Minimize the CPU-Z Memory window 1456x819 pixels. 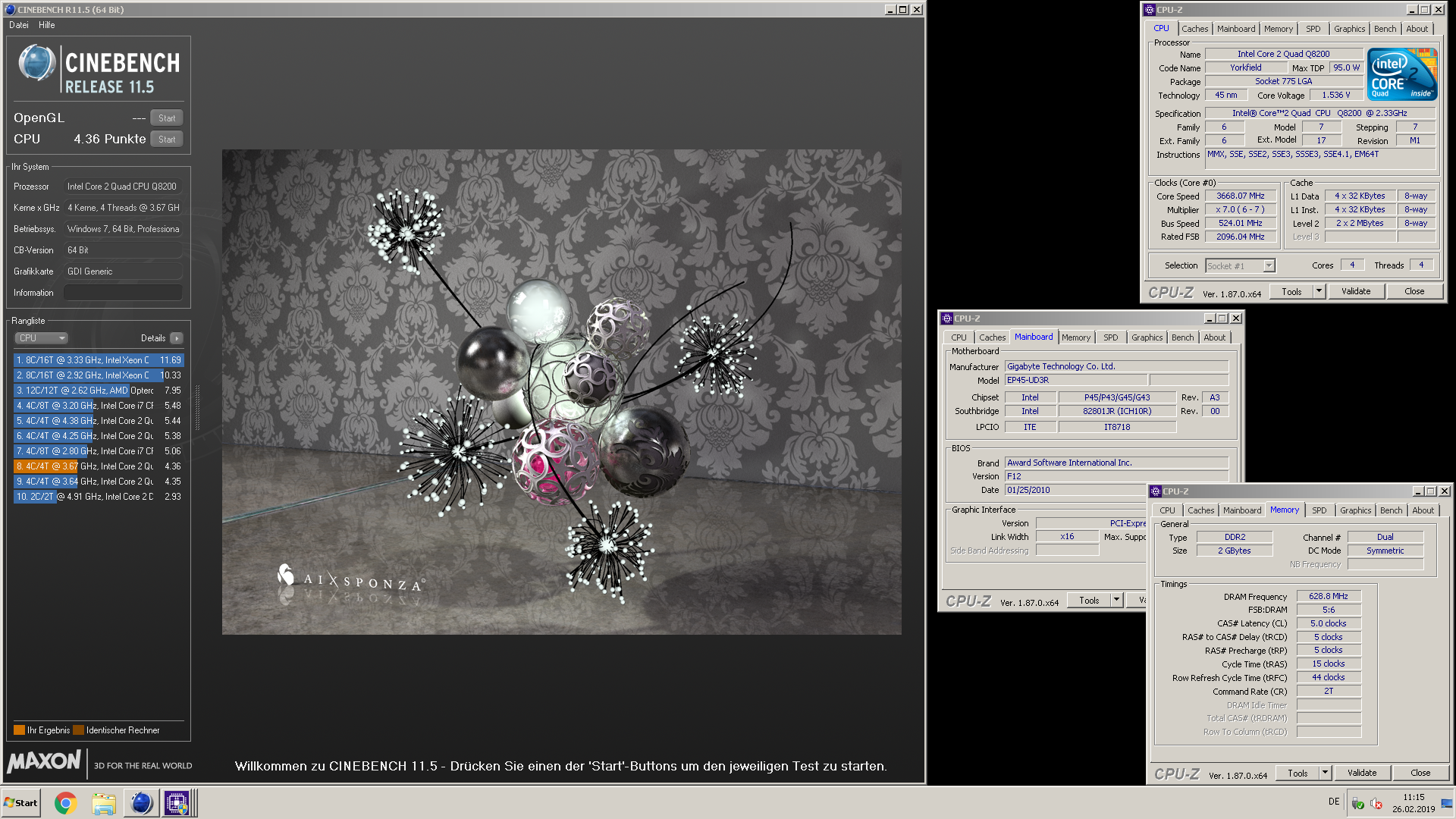[x=1418, y=491]
